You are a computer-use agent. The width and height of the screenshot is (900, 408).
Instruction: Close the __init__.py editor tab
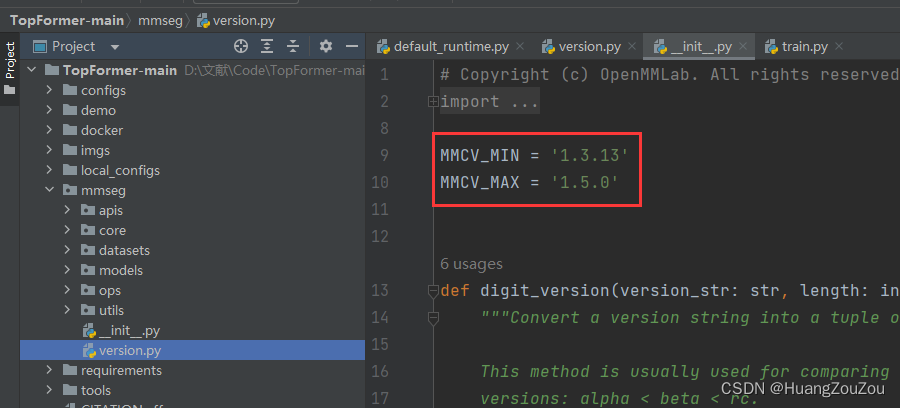[743, 46]
